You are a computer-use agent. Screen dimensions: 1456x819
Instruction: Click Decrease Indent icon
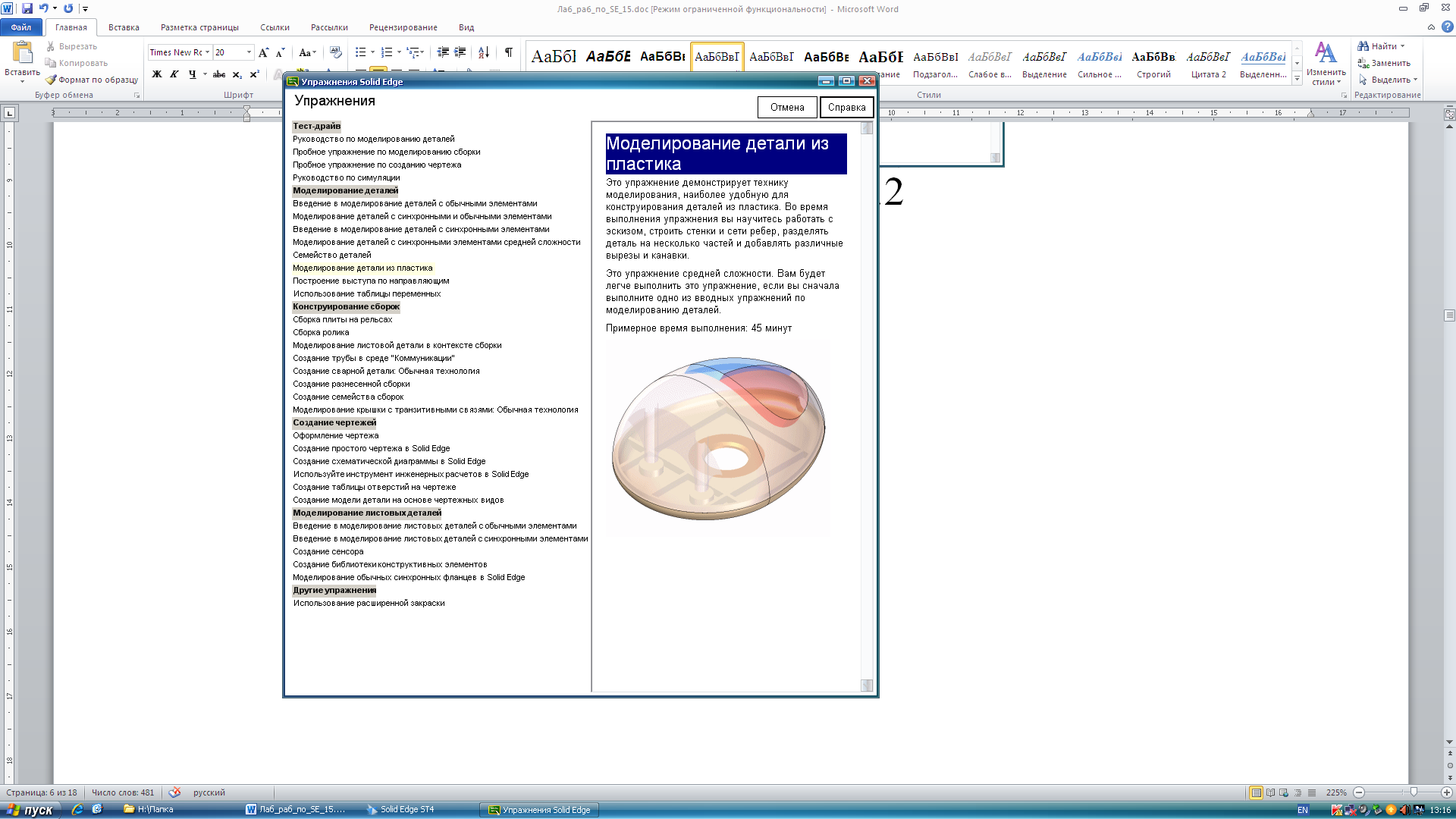pyautogui.click(x=443, y=52)
